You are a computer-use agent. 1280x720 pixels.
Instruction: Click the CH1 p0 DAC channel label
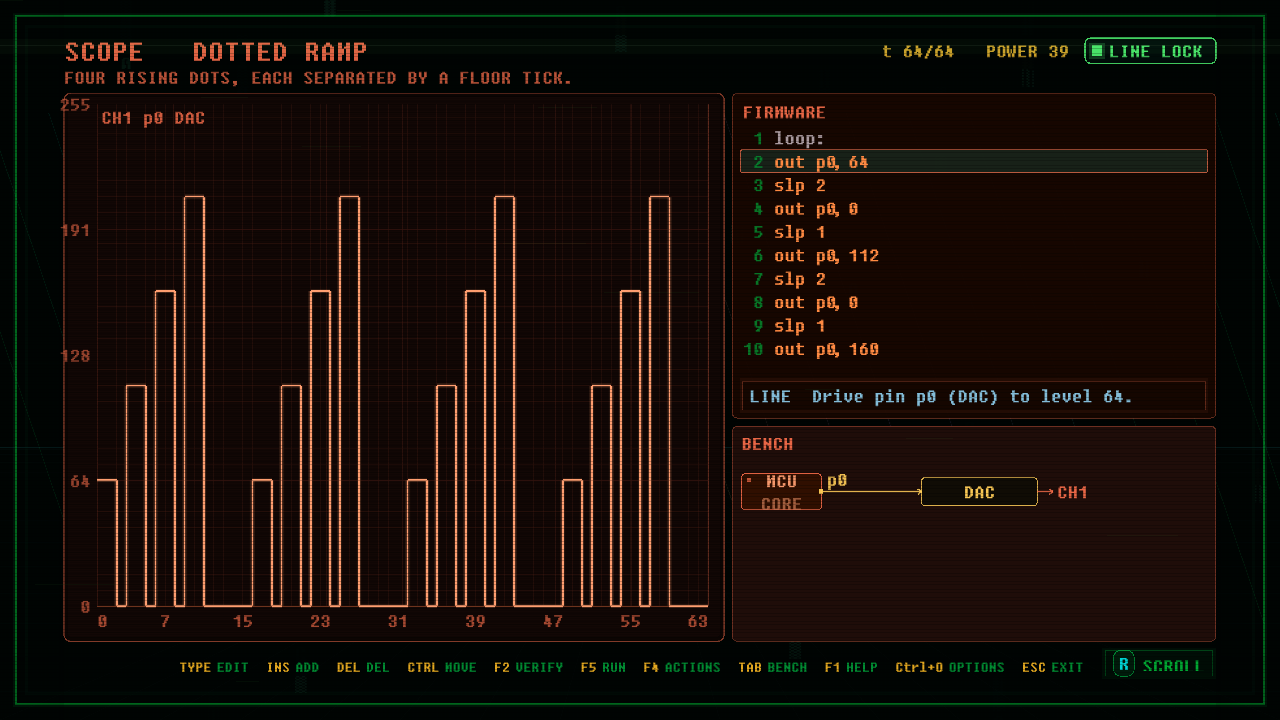click(153, 119)
